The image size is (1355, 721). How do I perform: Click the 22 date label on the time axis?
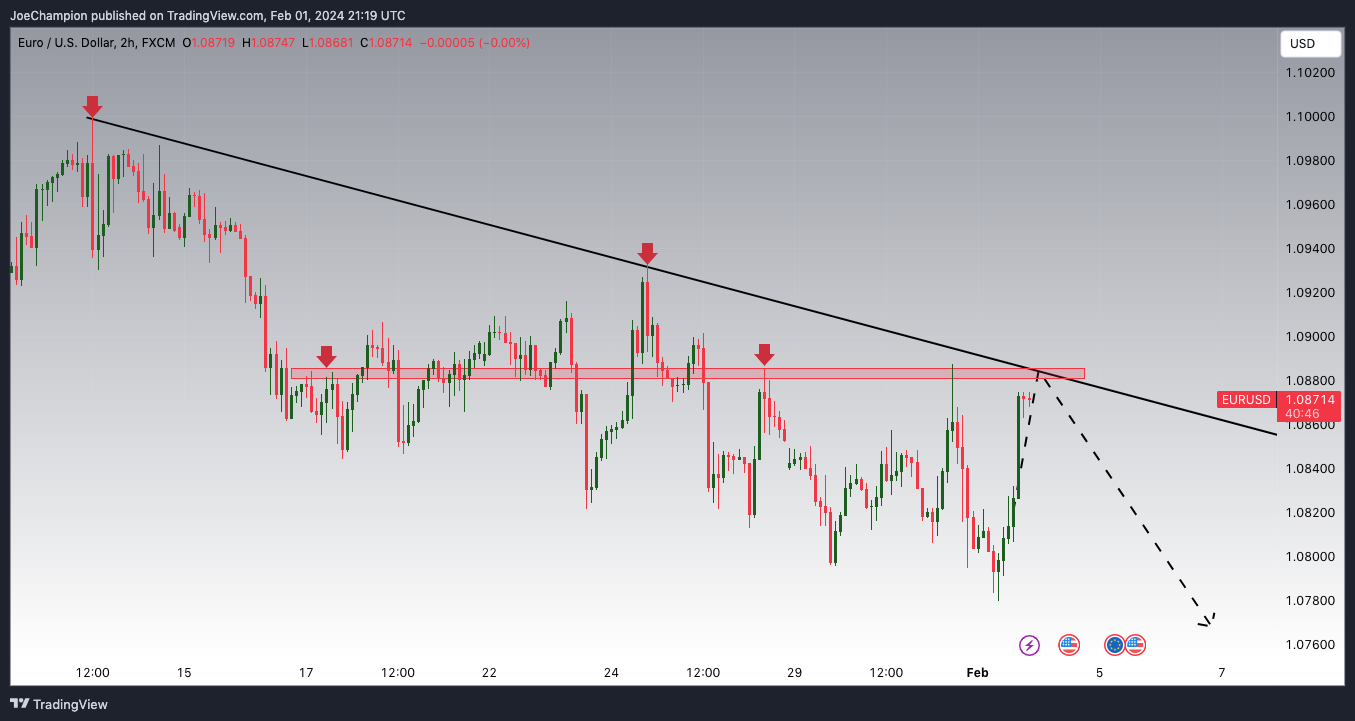pyautogui.click(x=489, y=673)
